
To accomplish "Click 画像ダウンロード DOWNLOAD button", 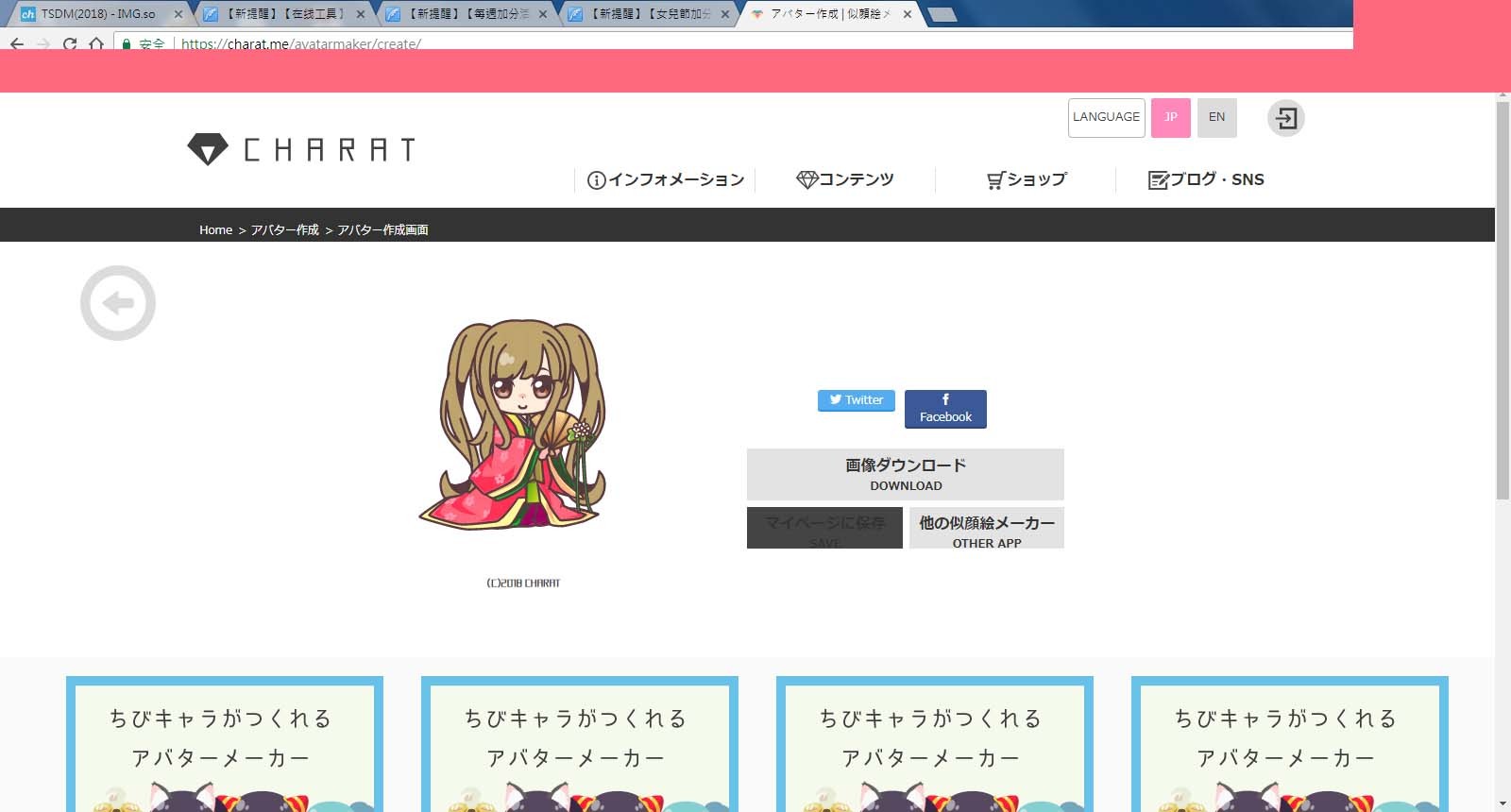I will [905, 474].
